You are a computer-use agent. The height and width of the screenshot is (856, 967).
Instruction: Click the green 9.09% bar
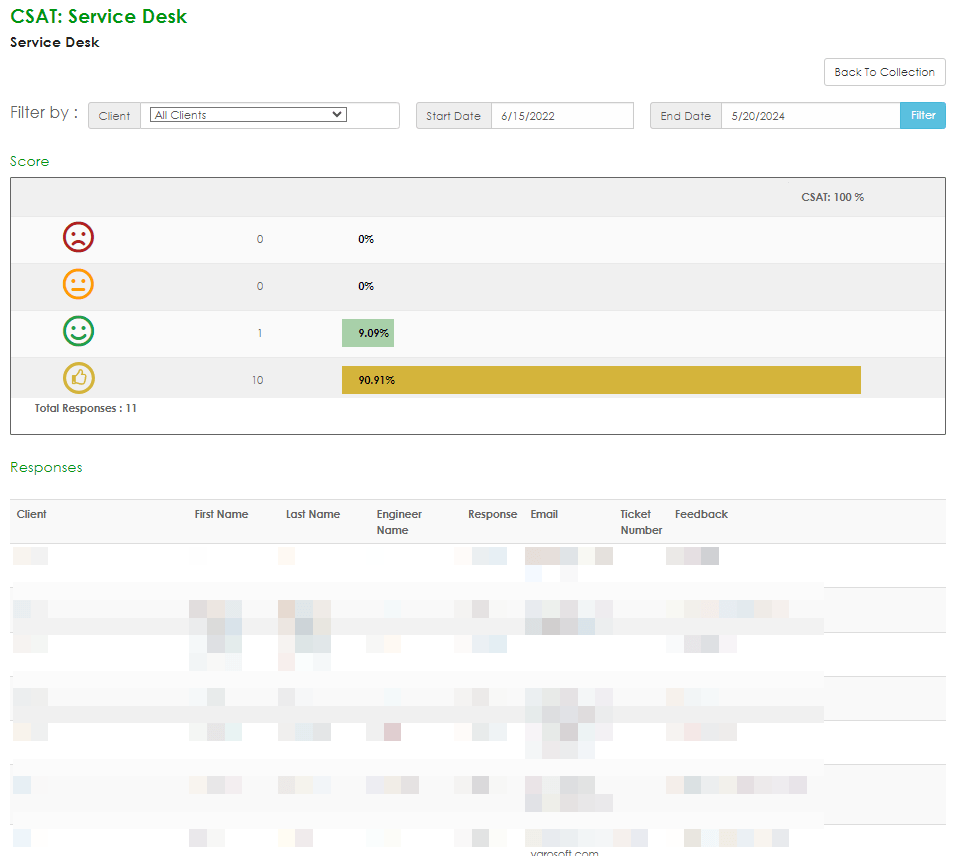pos(367,333)
